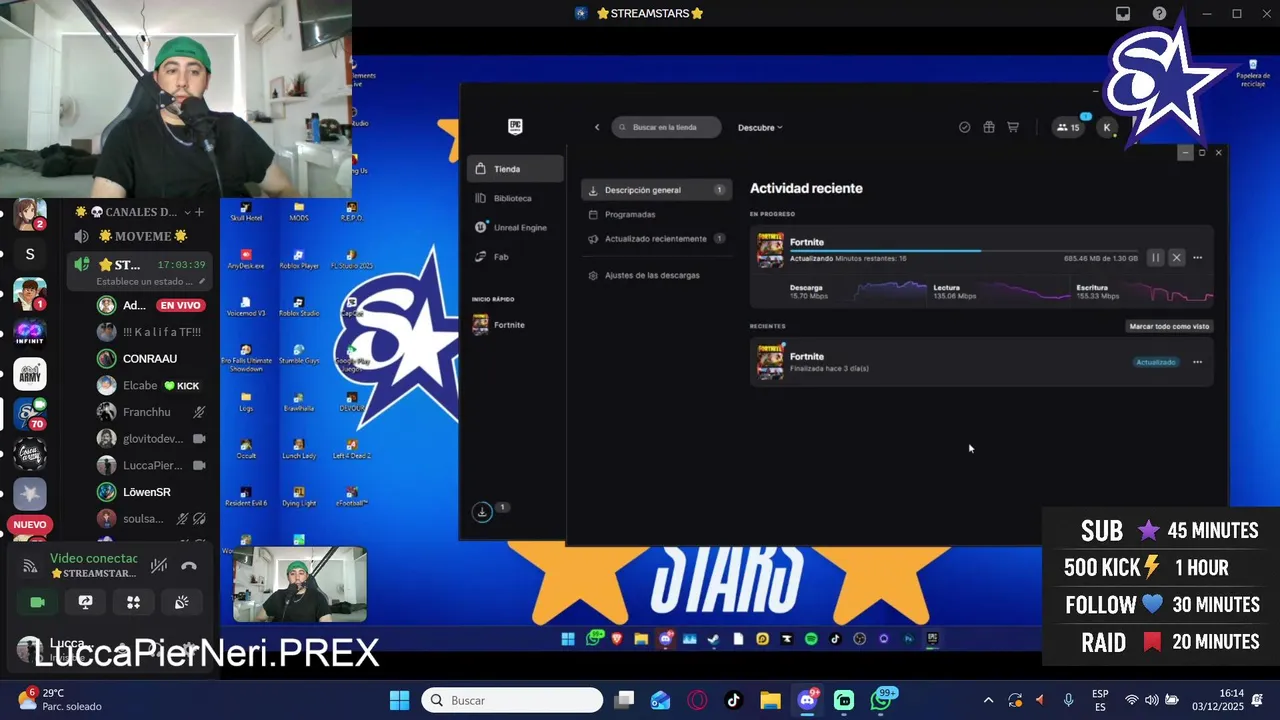Open Resident Evil 6 desktop shortcut
This screenshot has width=1280, height=720.
coord(246,497)
